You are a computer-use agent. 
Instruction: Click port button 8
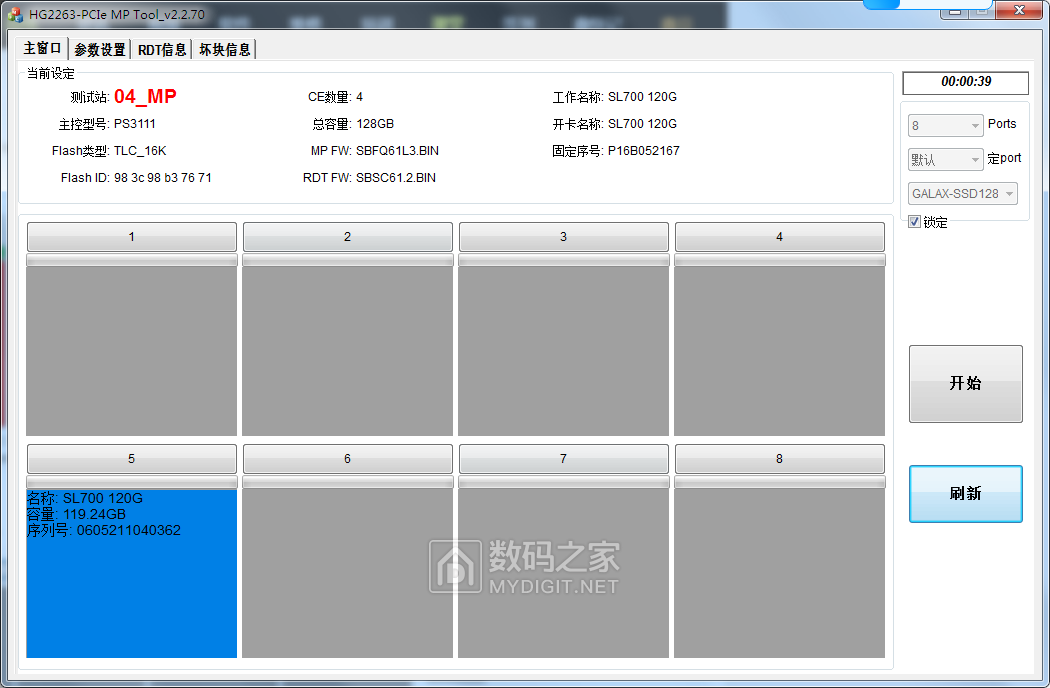[x=779, y=459]
